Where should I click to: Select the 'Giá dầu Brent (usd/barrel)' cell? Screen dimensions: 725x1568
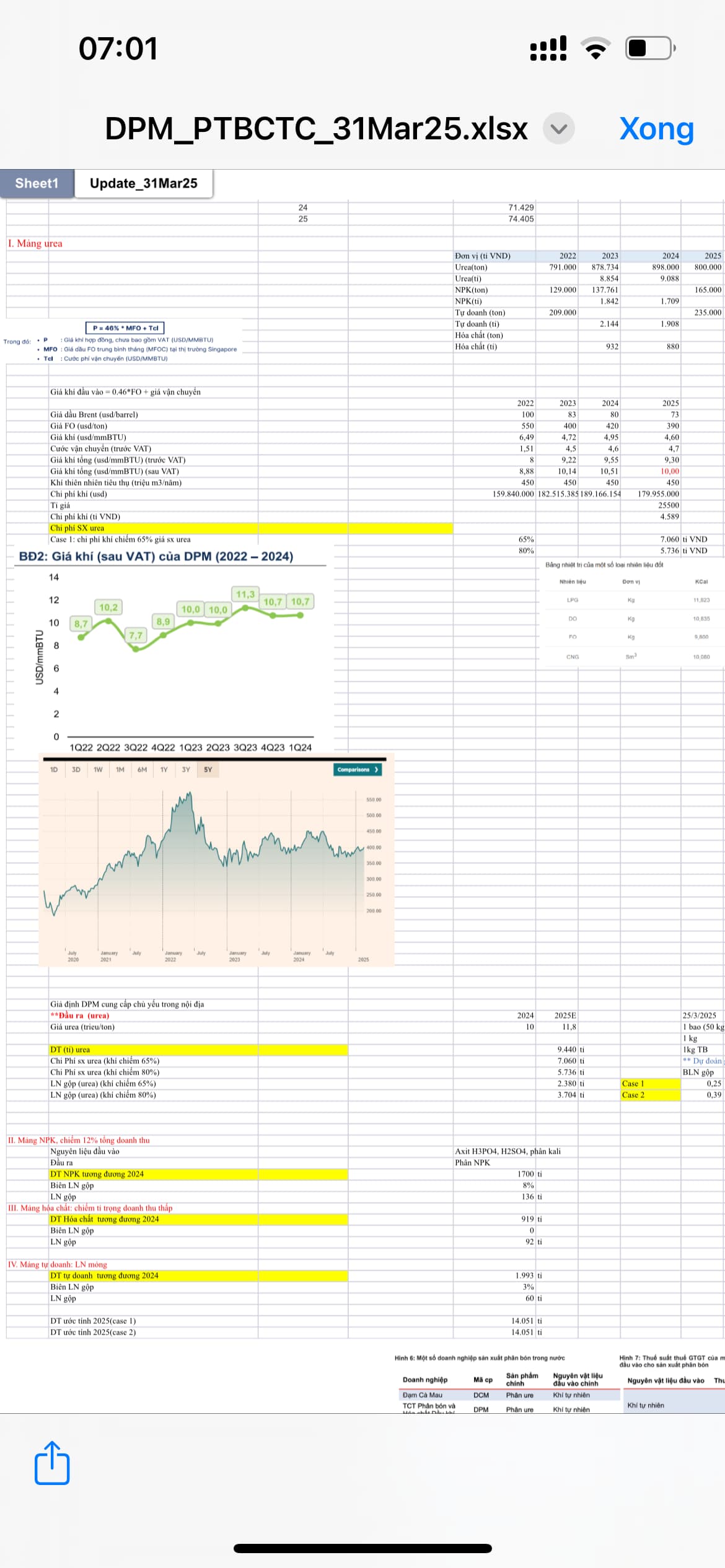(94, 415)
